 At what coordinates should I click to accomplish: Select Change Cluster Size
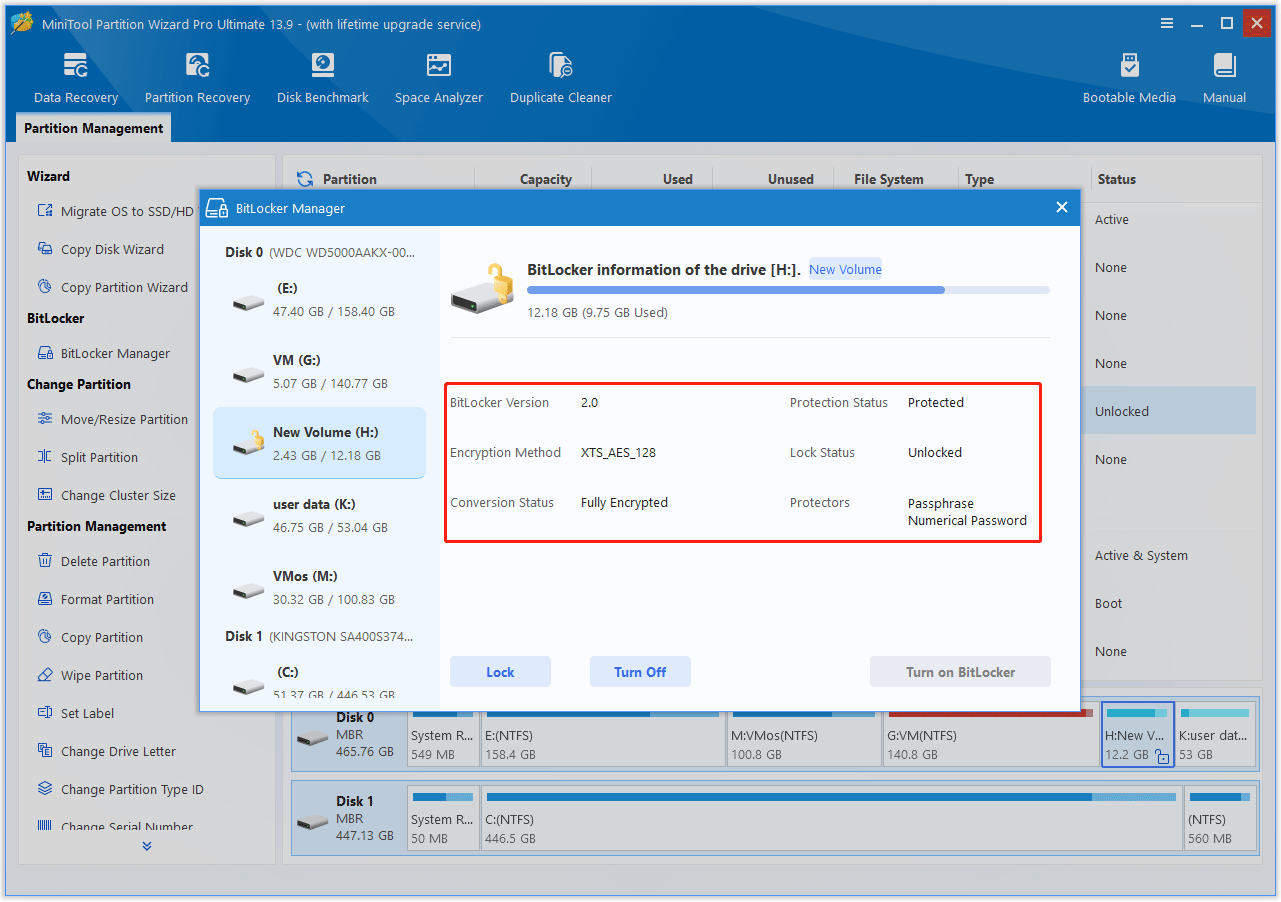click(x=106, y=495)
